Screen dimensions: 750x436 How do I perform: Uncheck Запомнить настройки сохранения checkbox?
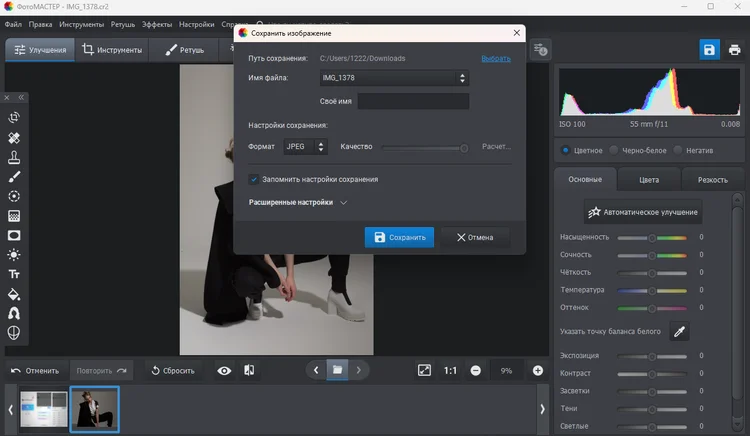pyautogui.click(x=254, y=179)
